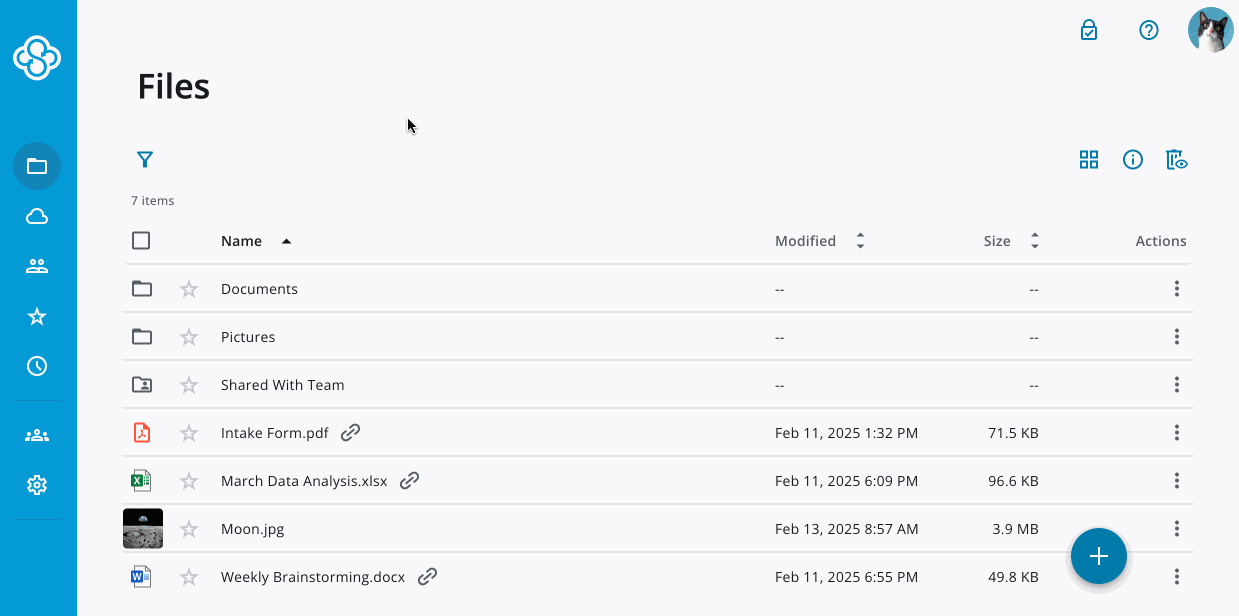Open Weekly Brainstorming.docx file name
This screenshot has width=1239, height=616.
313,577
